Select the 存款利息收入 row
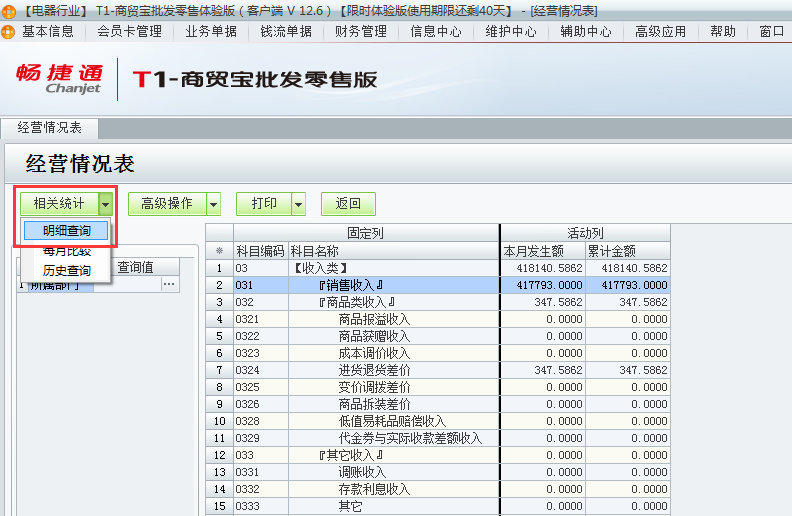The width and height of the screenshot is (792, 516). [438, 489]
